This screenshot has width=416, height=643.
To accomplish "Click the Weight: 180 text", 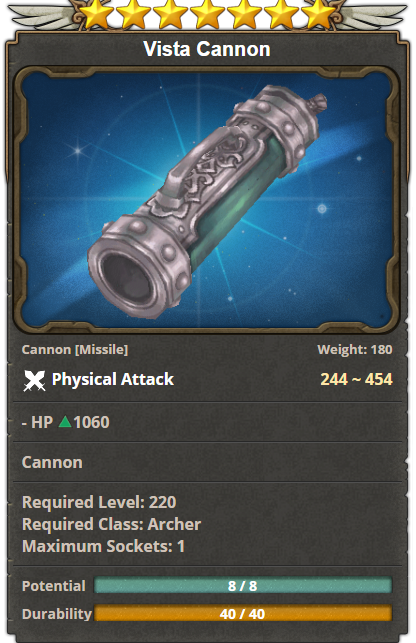I will [x=355, y=349].
